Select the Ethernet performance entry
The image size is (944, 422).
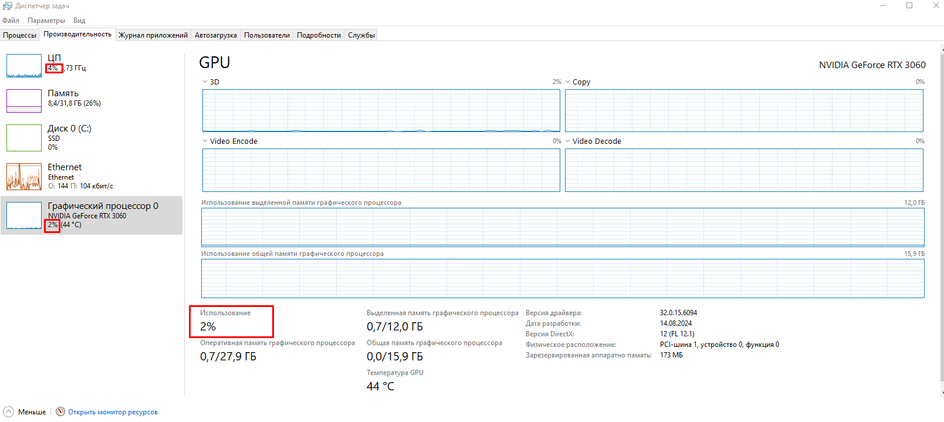click(92, 176)
